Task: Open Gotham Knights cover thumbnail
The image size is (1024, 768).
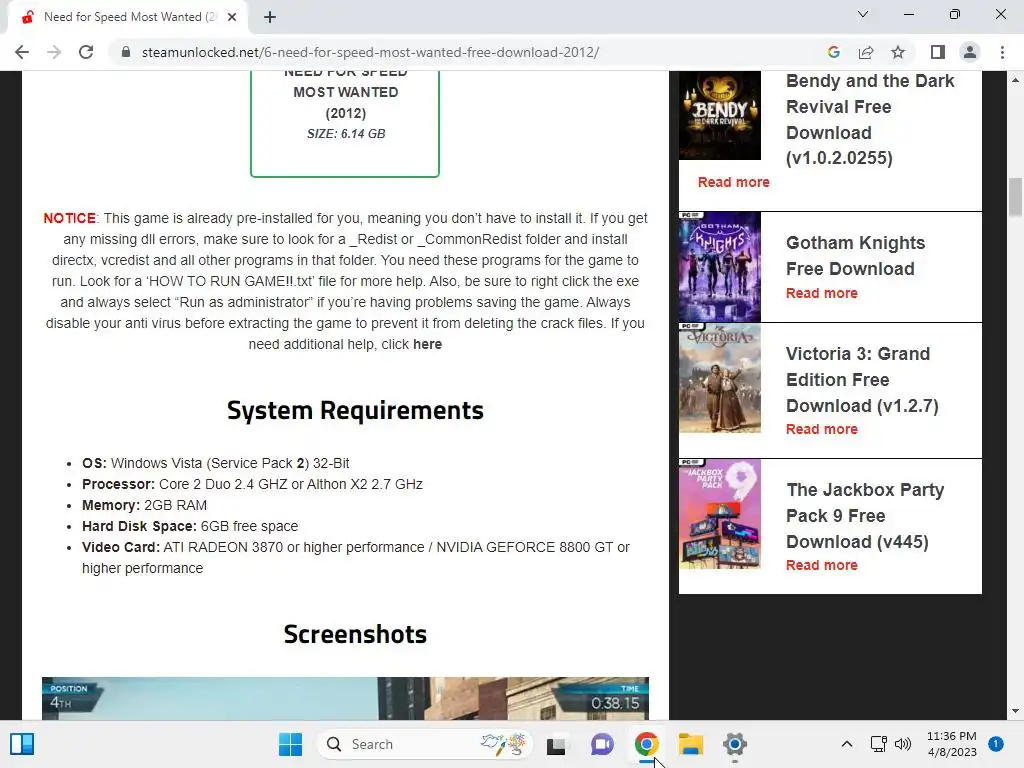Action: pyautogui.click(x=720, y=266)
